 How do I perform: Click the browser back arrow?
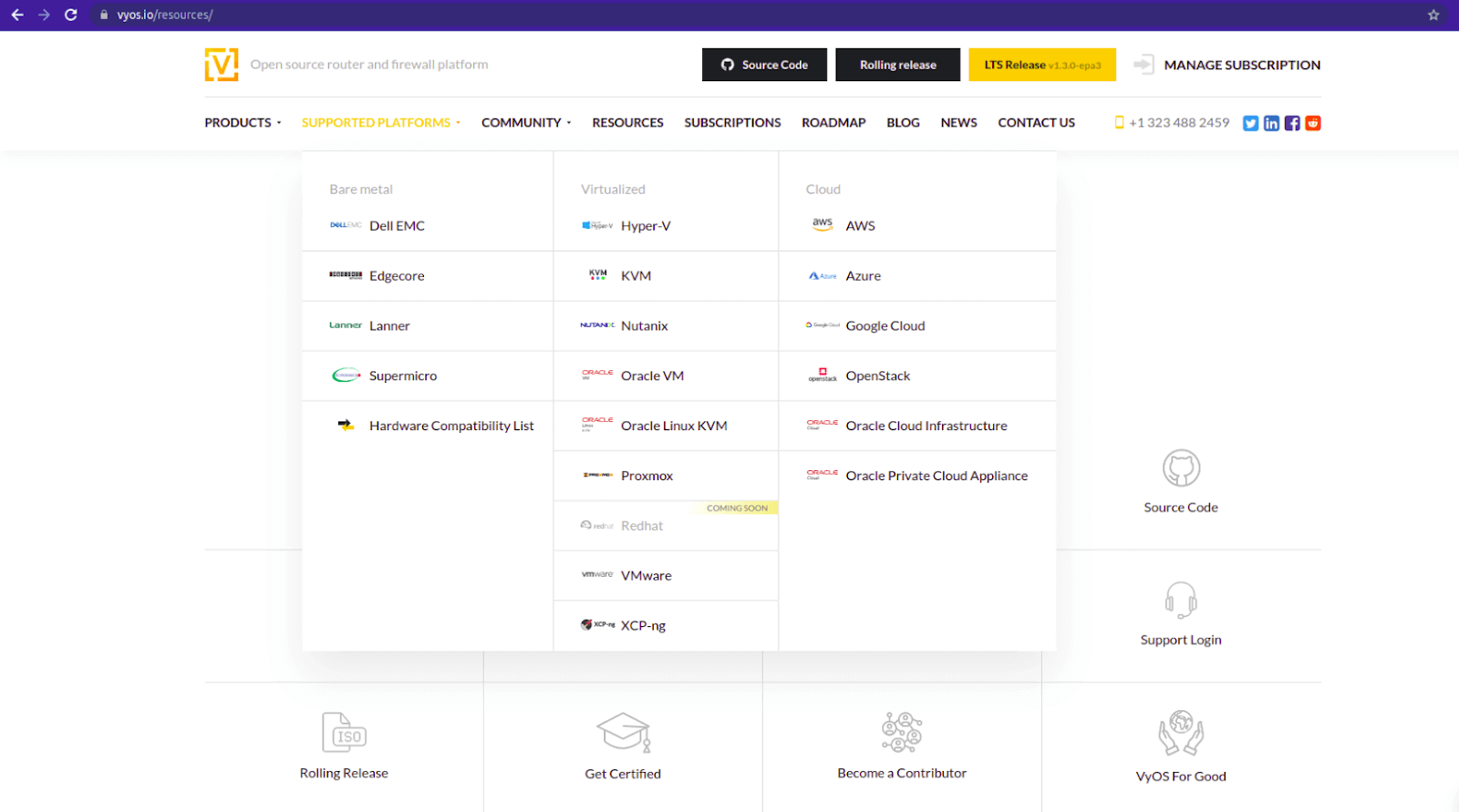17,15
